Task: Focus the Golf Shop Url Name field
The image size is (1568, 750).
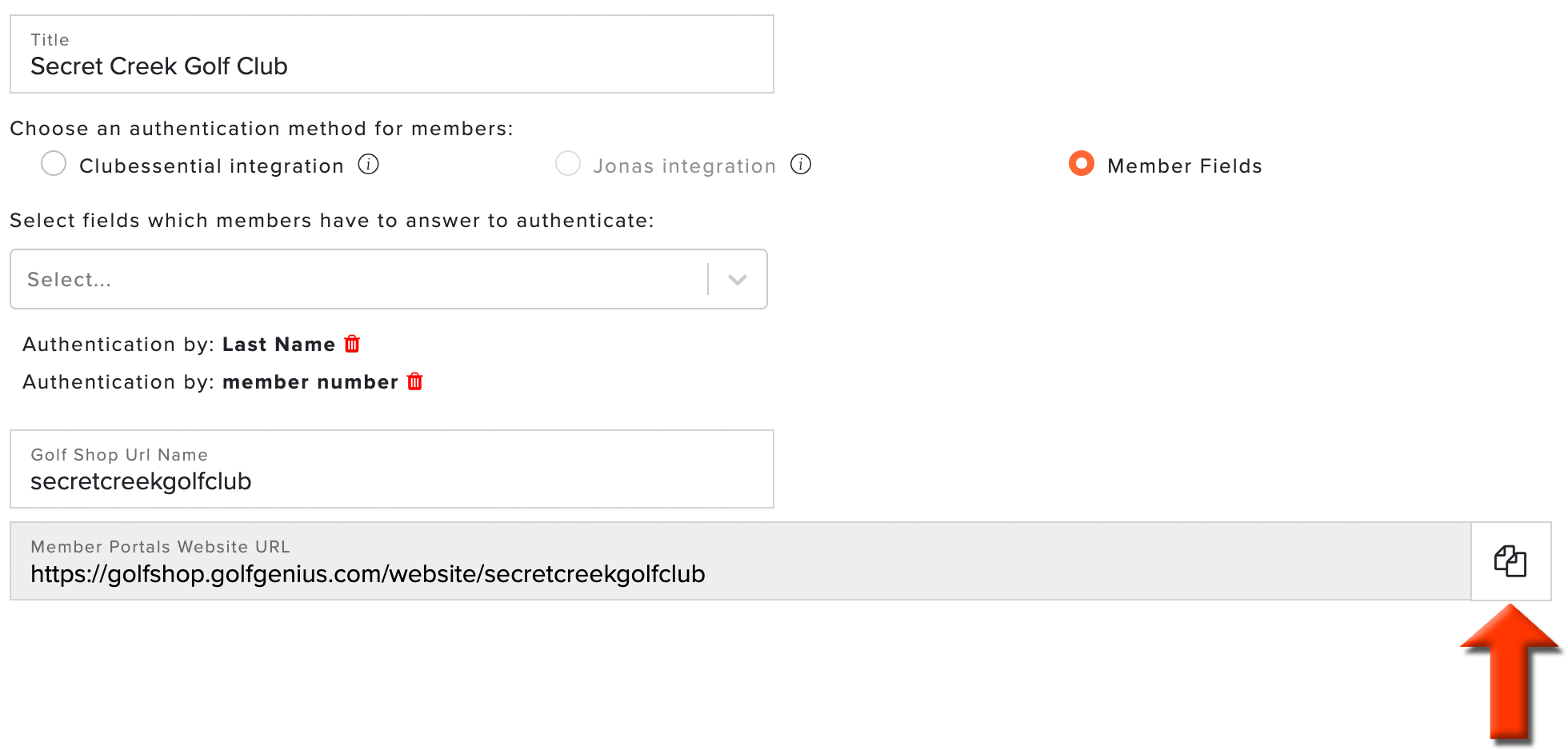Action: click(392, 469)
